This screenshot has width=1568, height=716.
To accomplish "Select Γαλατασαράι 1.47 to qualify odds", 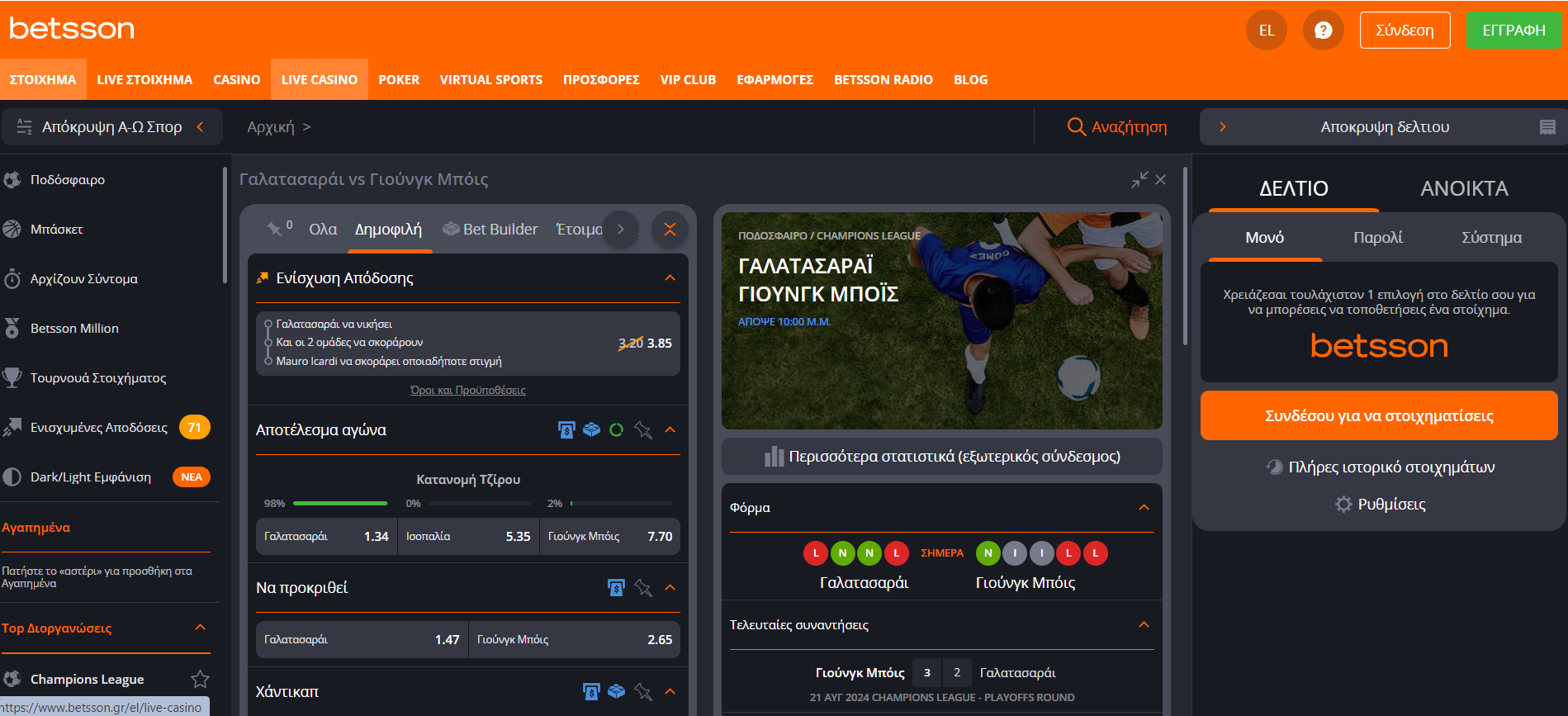I will pos(362,639).
